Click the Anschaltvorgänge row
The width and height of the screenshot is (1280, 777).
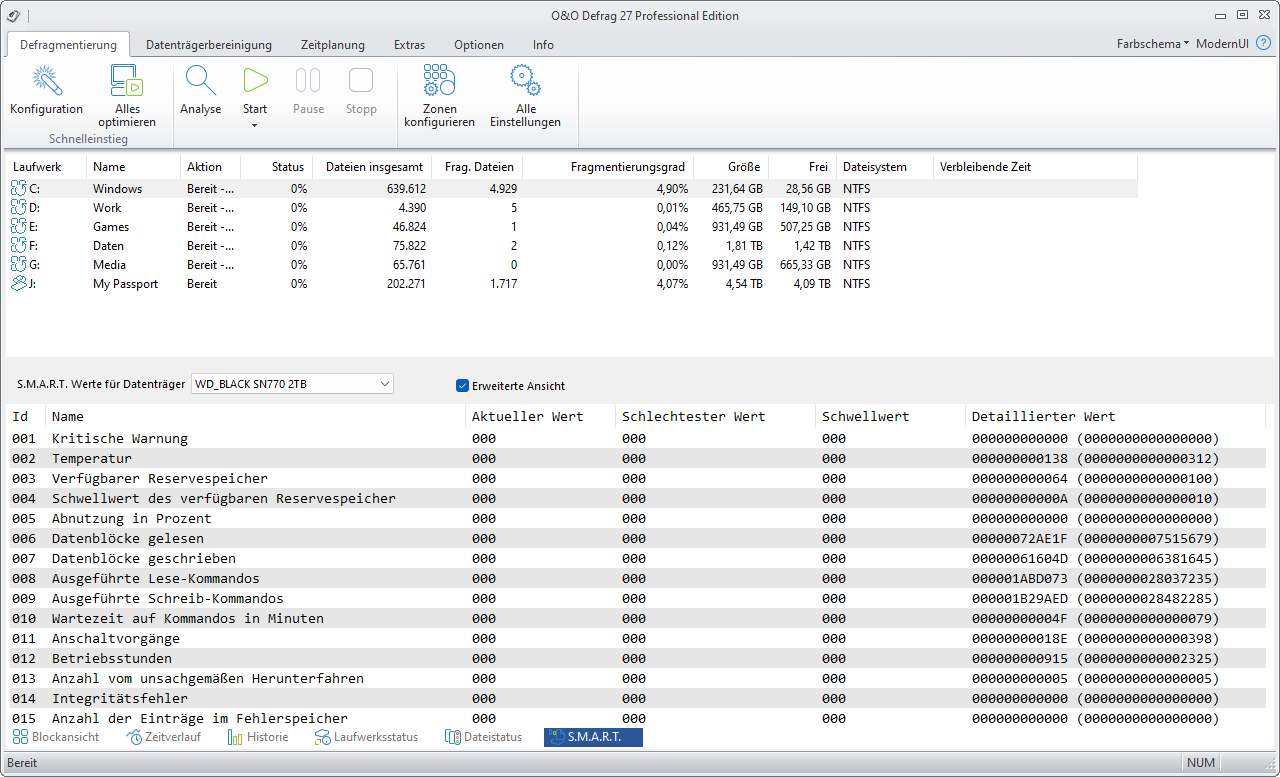click(x=637, y=638)
